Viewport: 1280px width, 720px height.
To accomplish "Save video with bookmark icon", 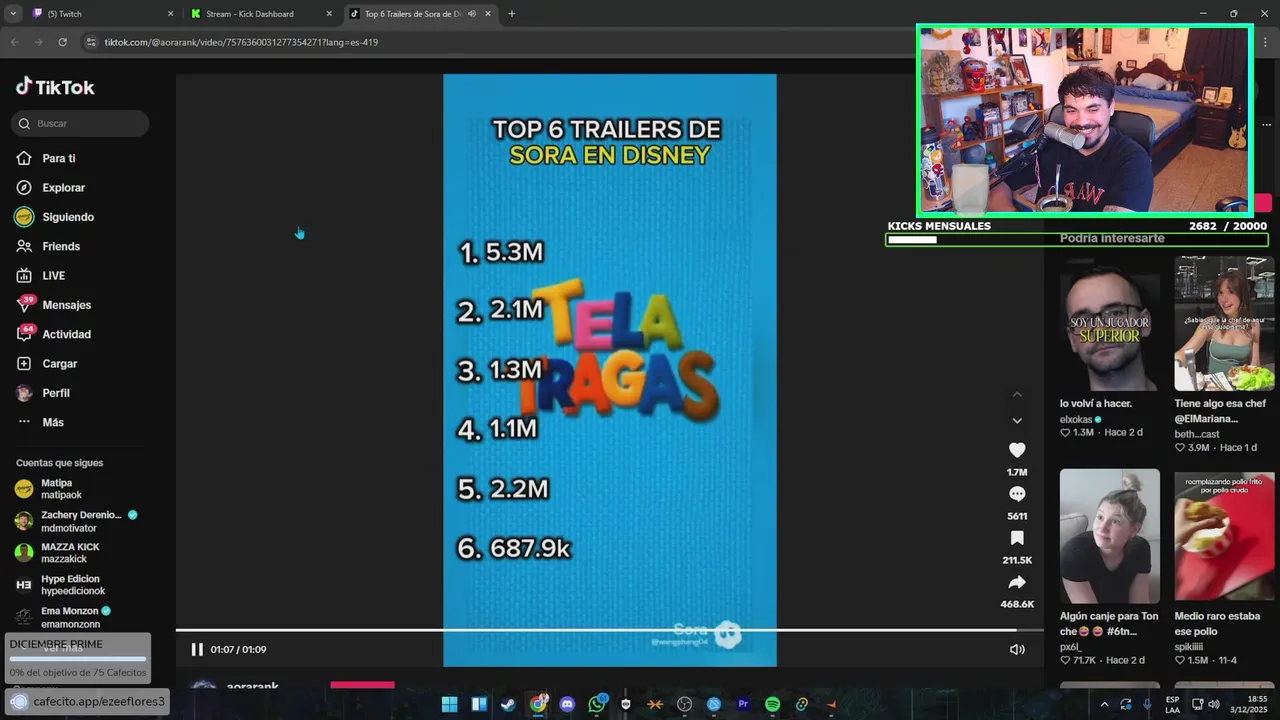I will pyautogui.click(x=1017, y=538).
